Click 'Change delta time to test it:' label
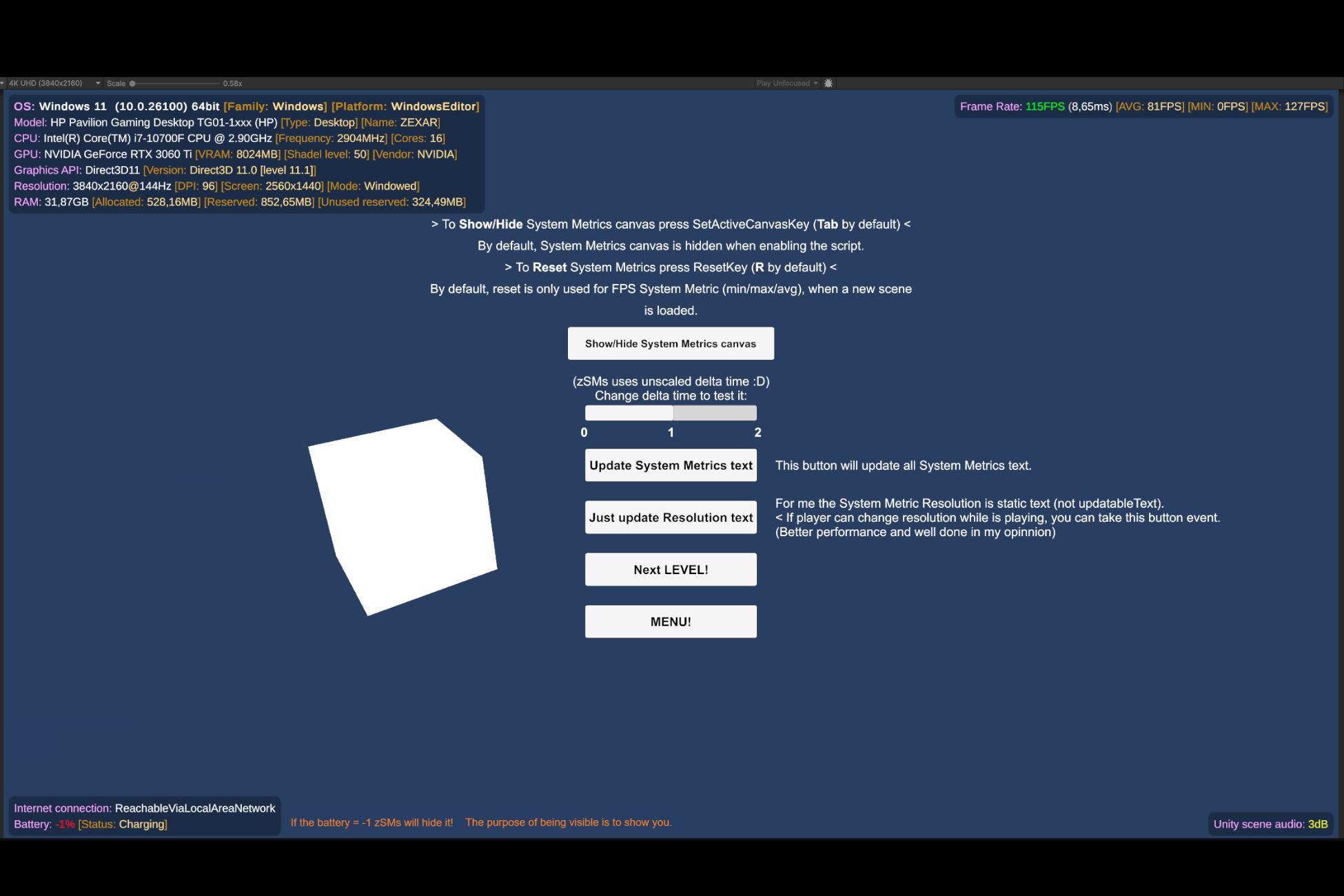1344x896 pixels. pyautogui.click(x=671, y=396)
